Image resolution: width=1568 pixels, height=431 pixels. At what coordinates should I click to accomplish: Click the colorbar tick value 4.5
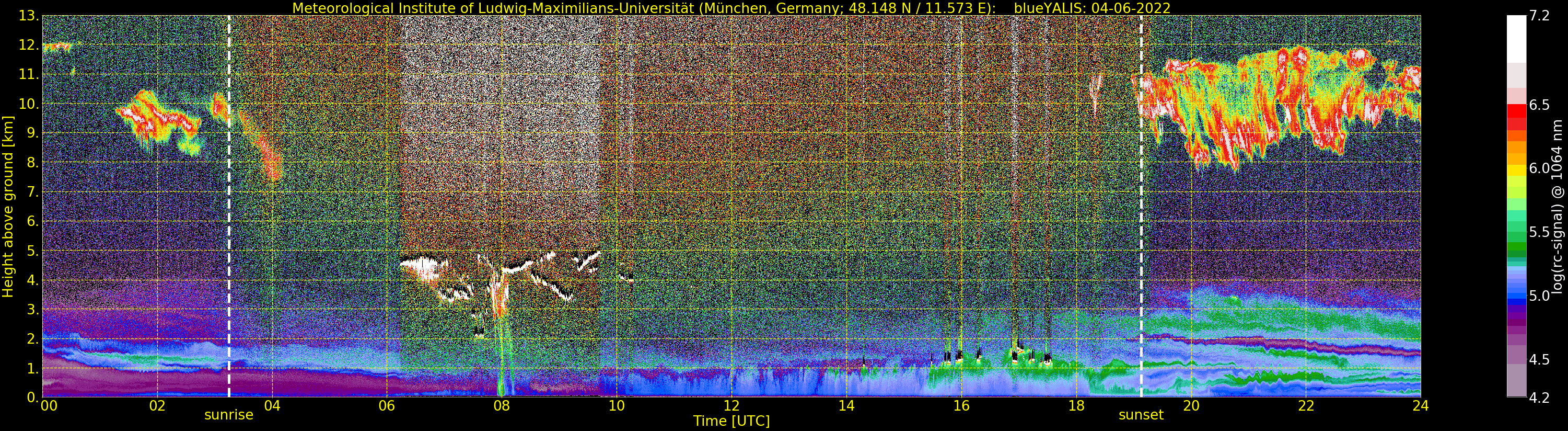pyautogui.click(x=1539, y=360)
